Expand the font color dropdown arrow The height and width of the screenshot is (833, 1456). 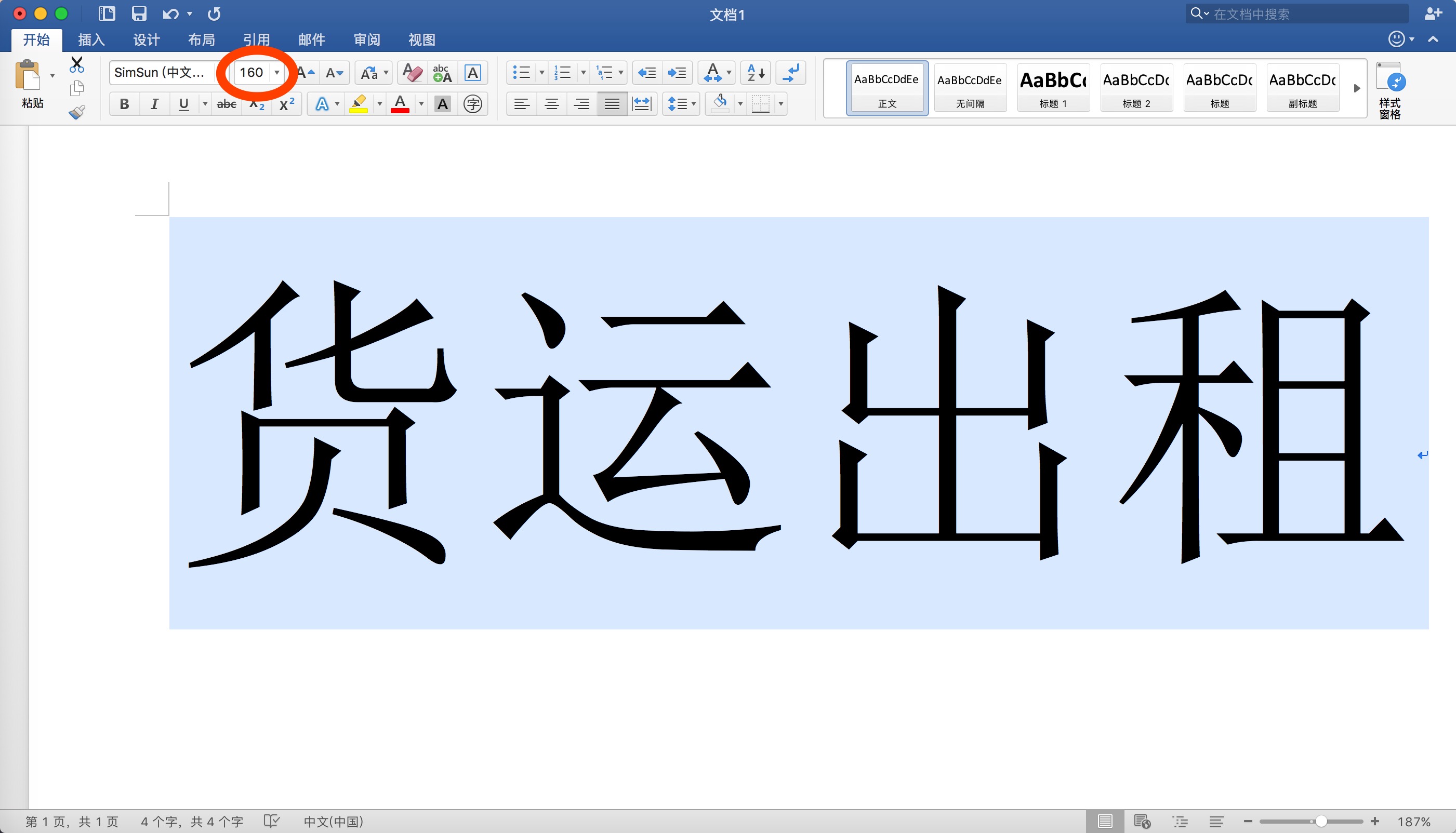pos(421,104)
